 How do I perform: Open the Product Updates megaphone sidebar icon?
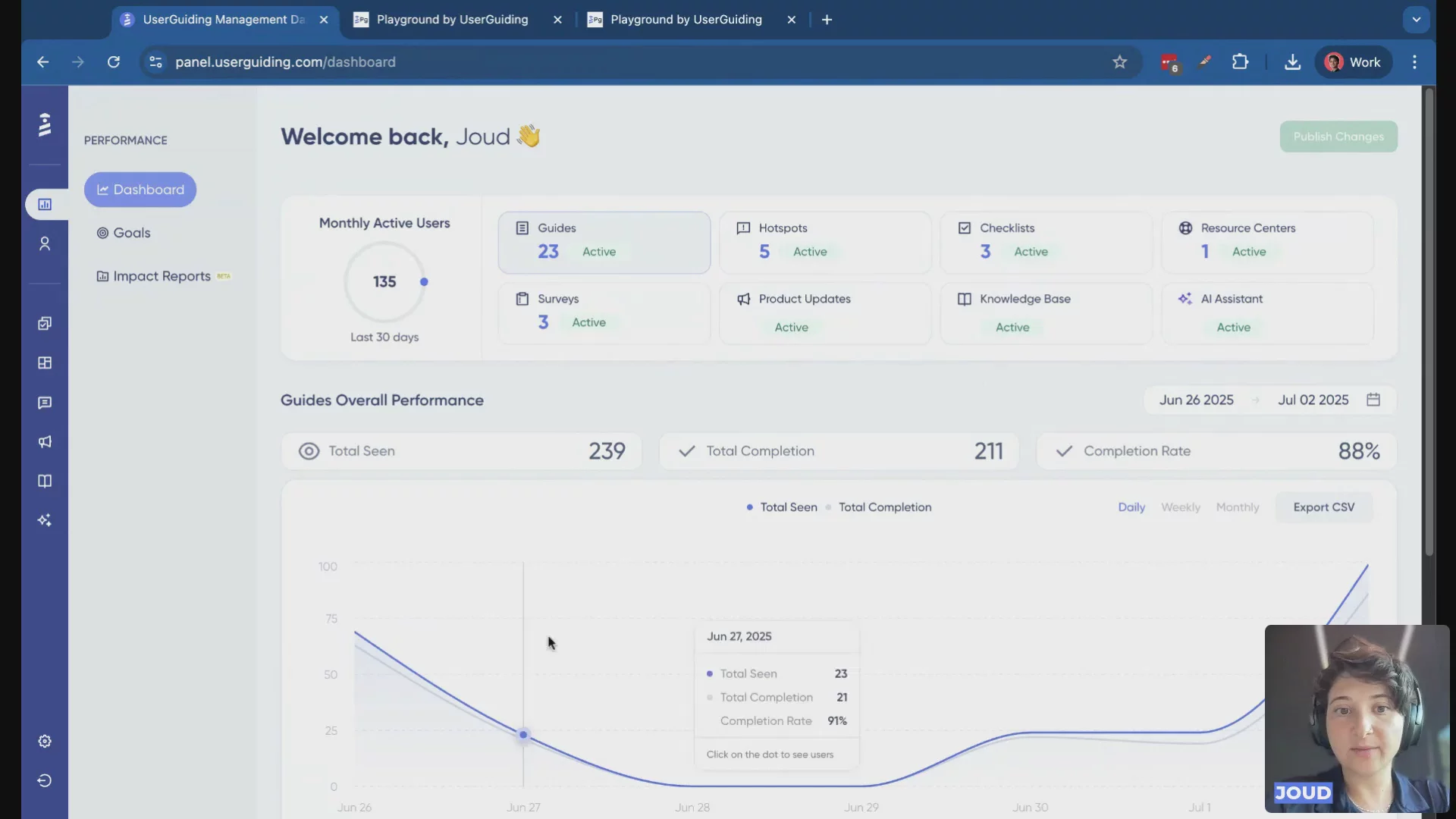click(45, 442)
